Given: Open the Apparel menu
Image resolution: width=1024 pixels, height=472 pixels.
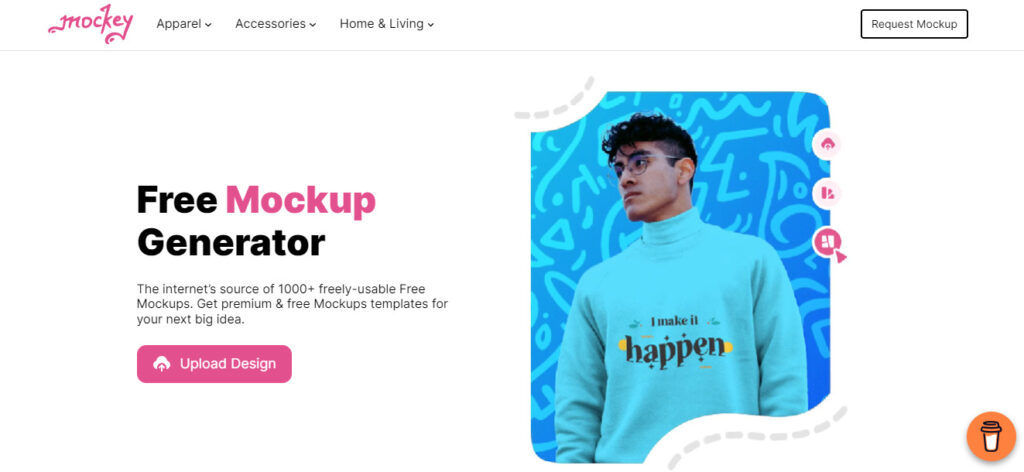Looking at the screenshot, I should tap(184, 24).
